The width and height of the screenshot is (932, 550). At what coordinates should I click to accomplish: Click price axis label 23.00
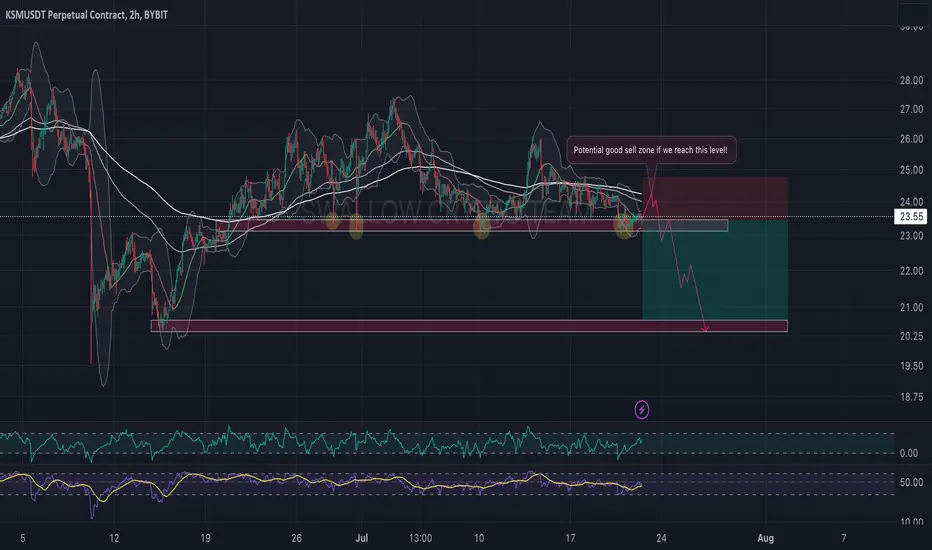tap(911, 236)
